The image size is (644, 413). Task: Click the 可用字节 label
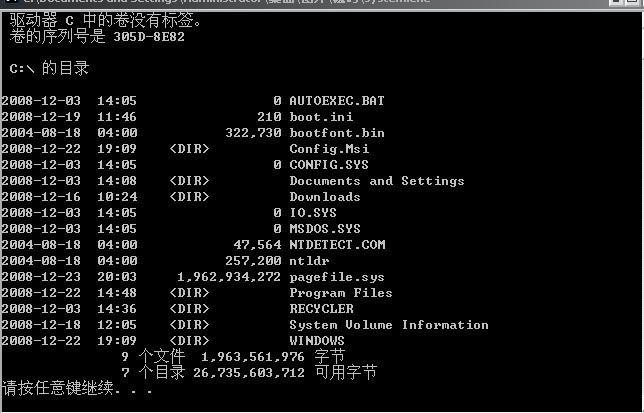tap(346, 372)
